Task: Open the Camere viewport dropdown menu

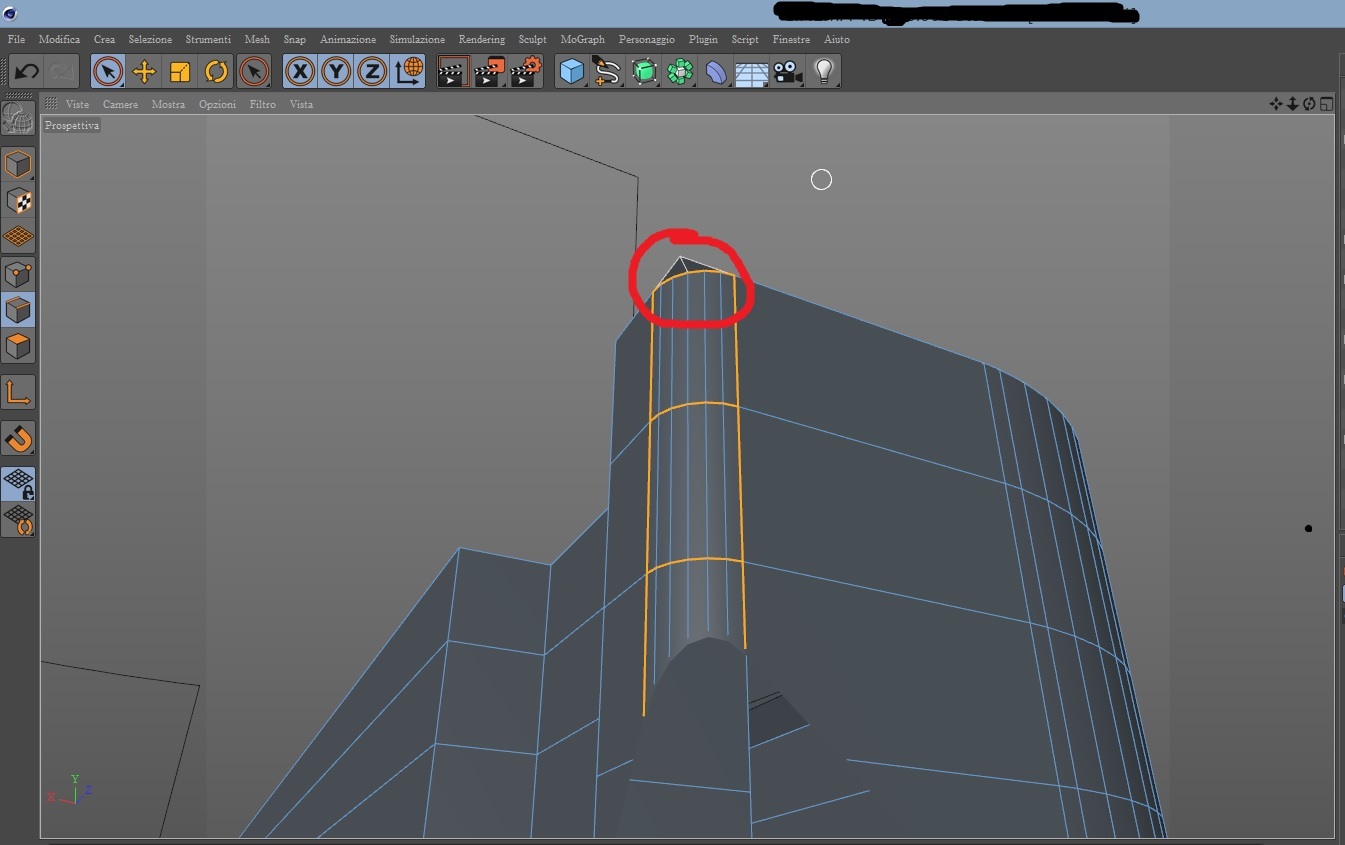Action: [120, 104]
